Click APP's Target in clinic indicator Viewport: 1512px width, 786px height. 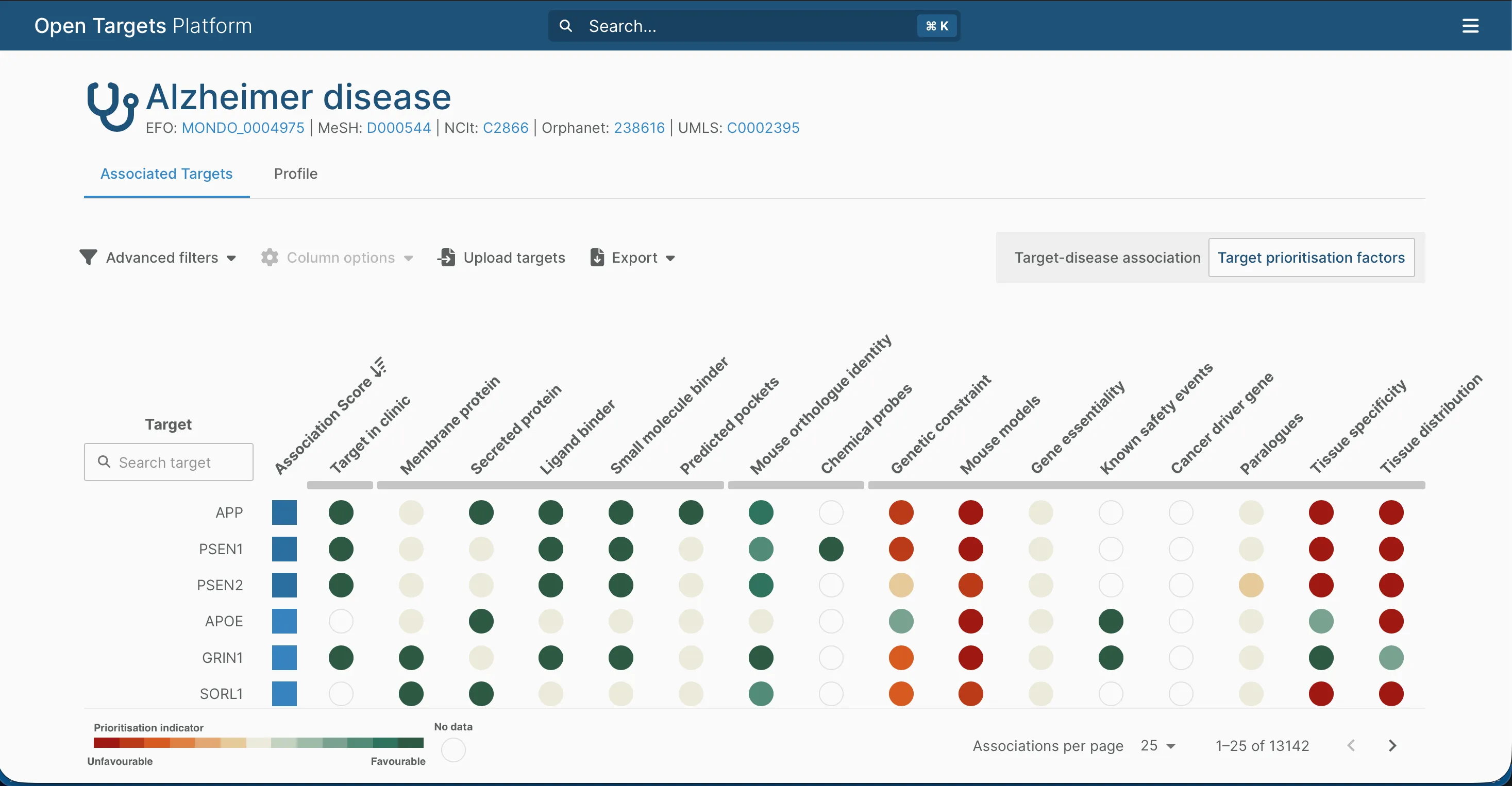(x=341, y=512)
